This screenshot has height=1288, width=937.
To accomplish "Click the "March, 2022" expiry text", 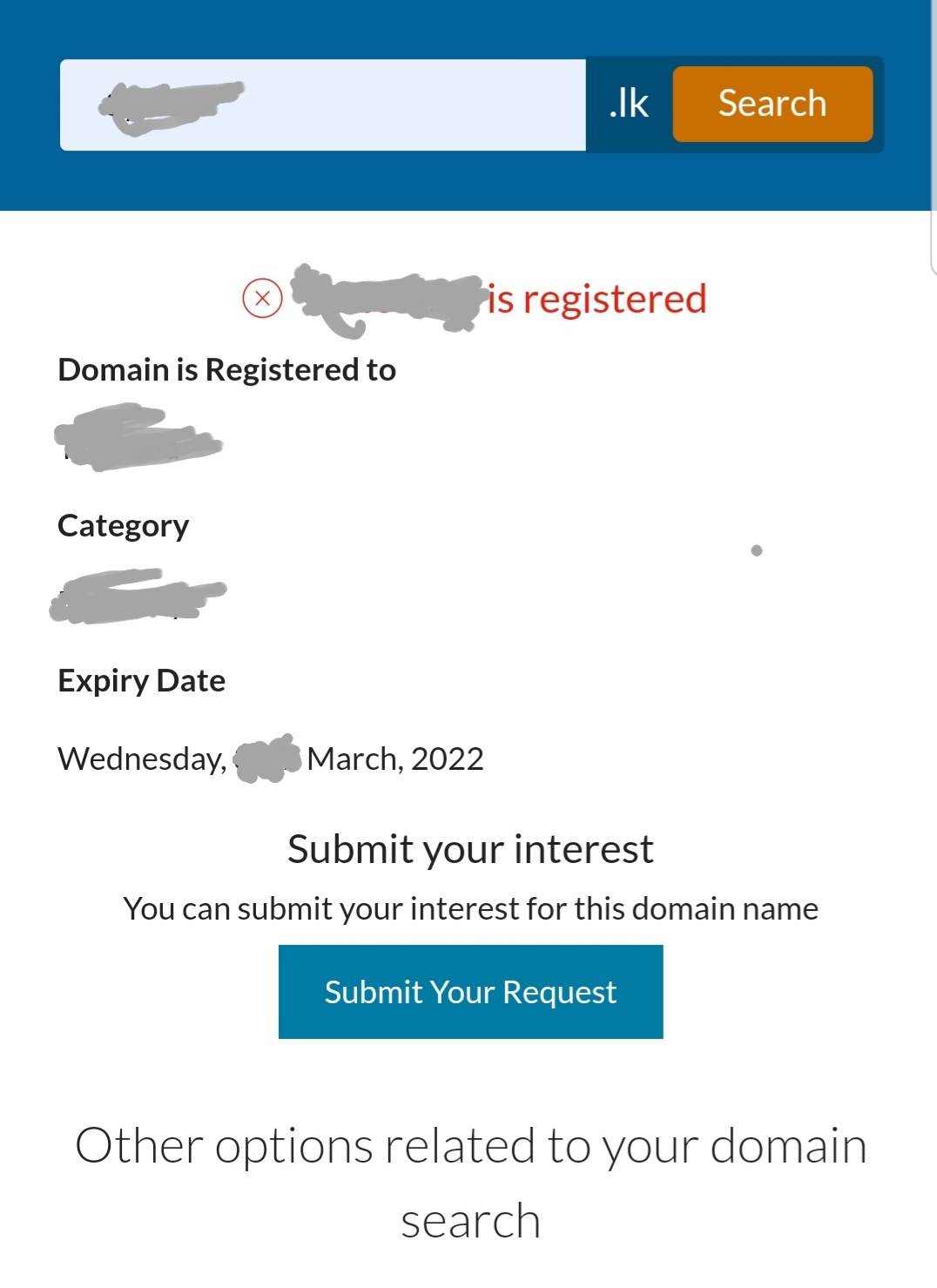I will click(395, 759).
